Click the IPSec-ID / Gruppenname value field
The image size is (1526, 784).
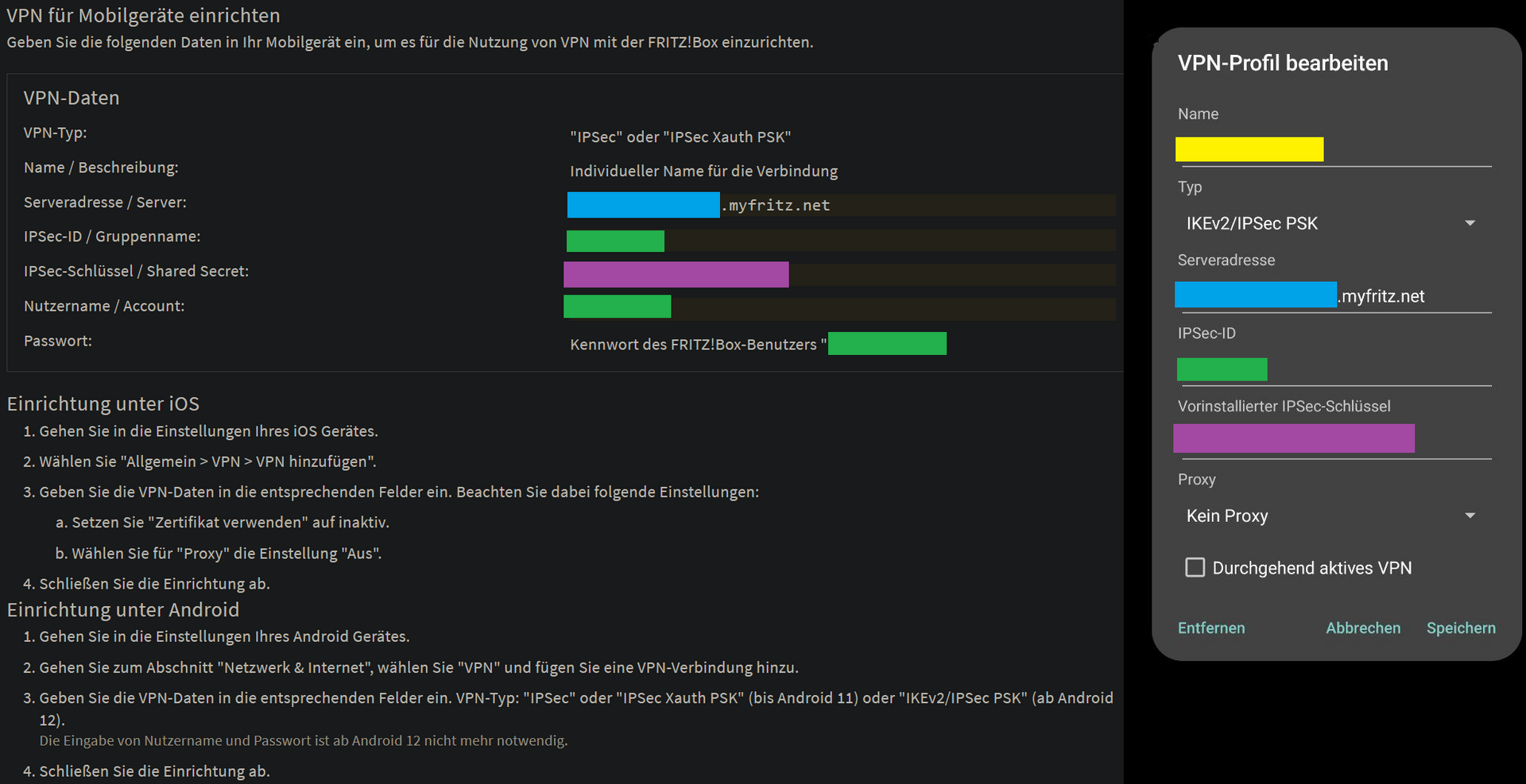click(x=841, y=241)
